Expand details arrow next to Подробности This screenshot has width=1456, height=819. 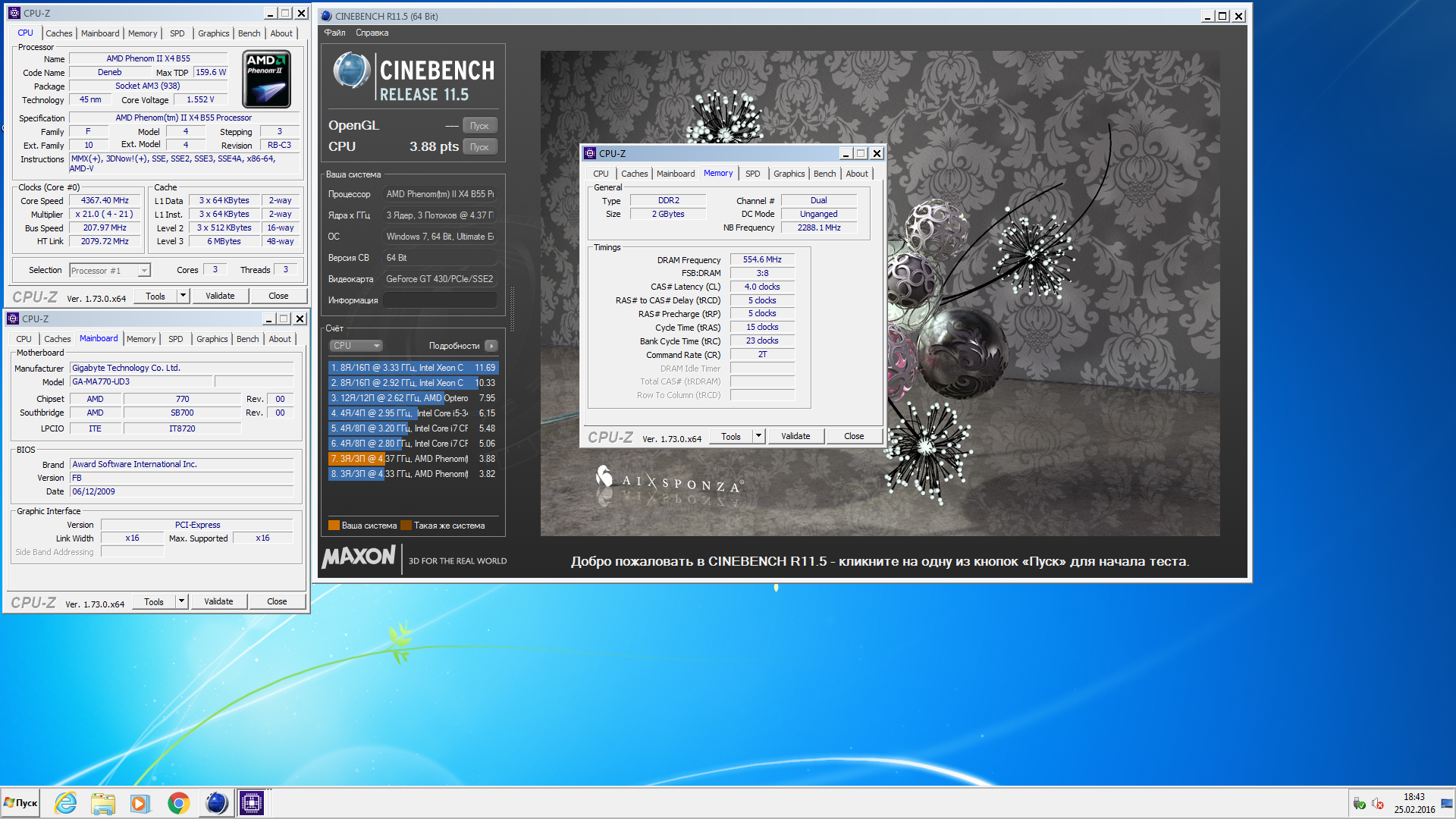point(491,346)
